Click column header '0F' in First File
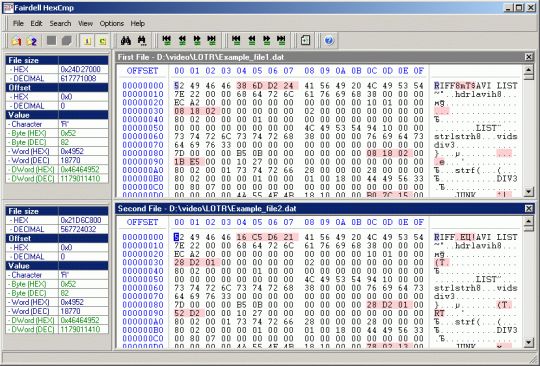Image resolution: width=540 pixels, height=366 pixels. click(418, 71)
